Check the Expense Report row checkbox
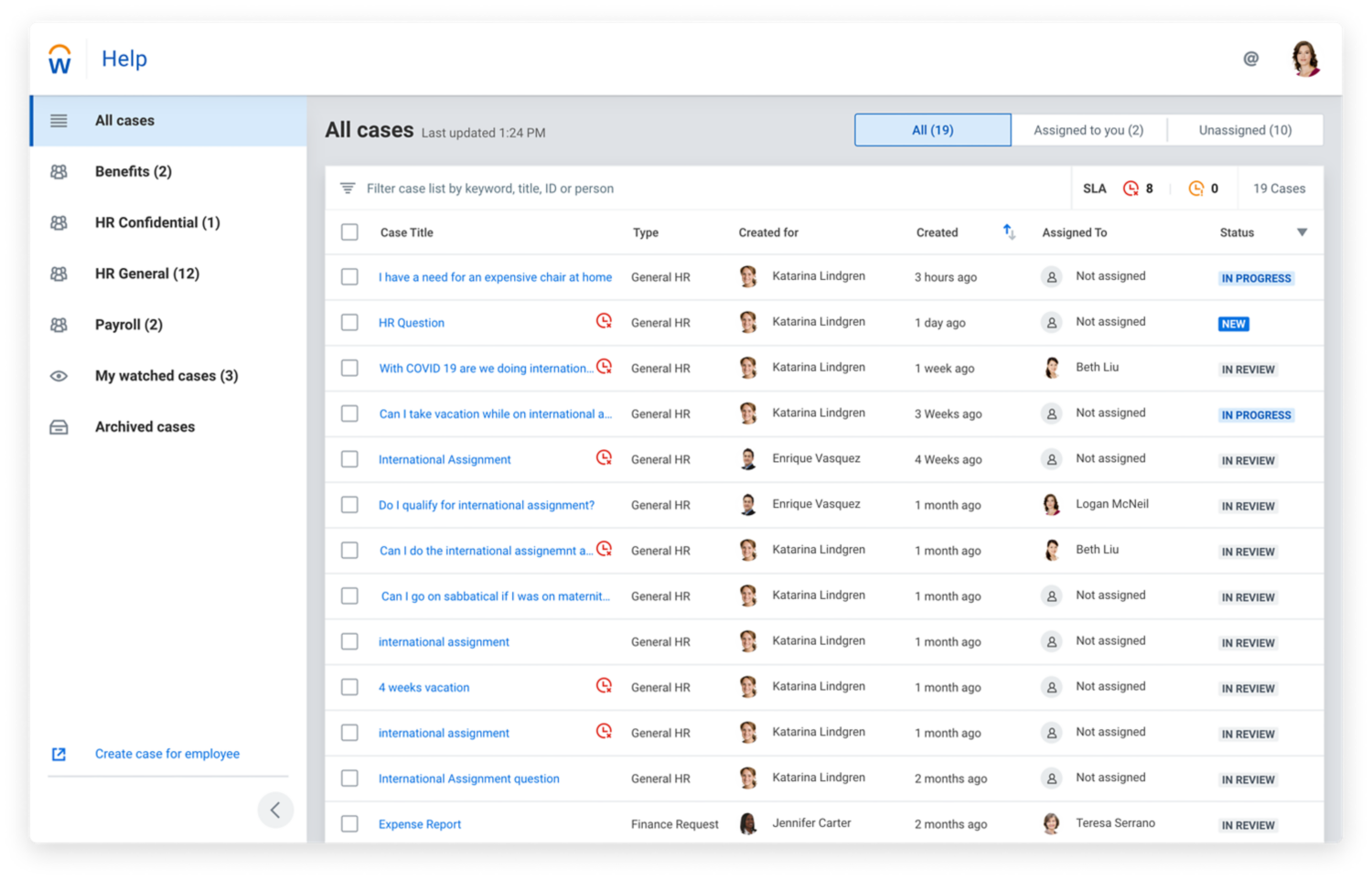The image size is (1372, 880). coord(349,823)
